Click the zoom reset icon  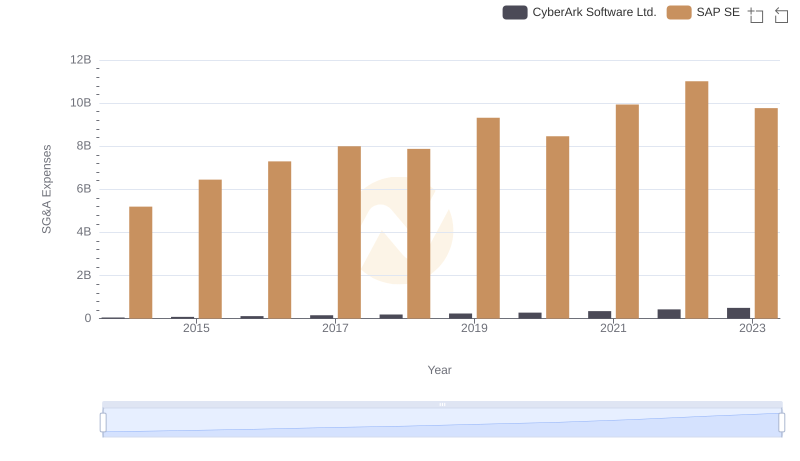(781, 15)
